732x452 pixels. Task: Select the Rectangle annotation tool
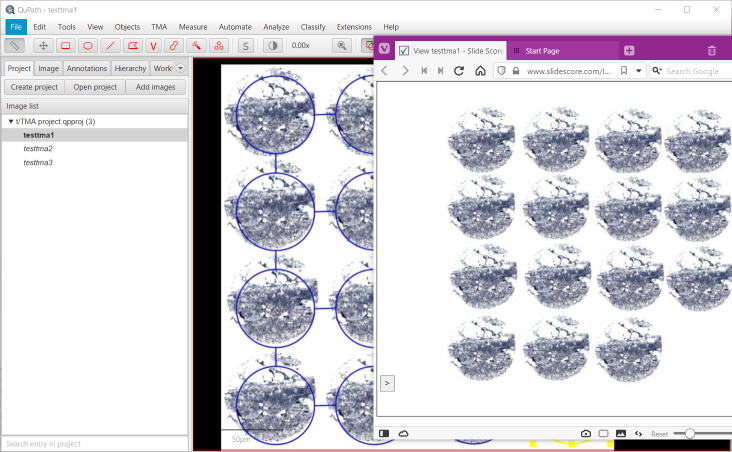pyautogui.click(x=65, y=45)
